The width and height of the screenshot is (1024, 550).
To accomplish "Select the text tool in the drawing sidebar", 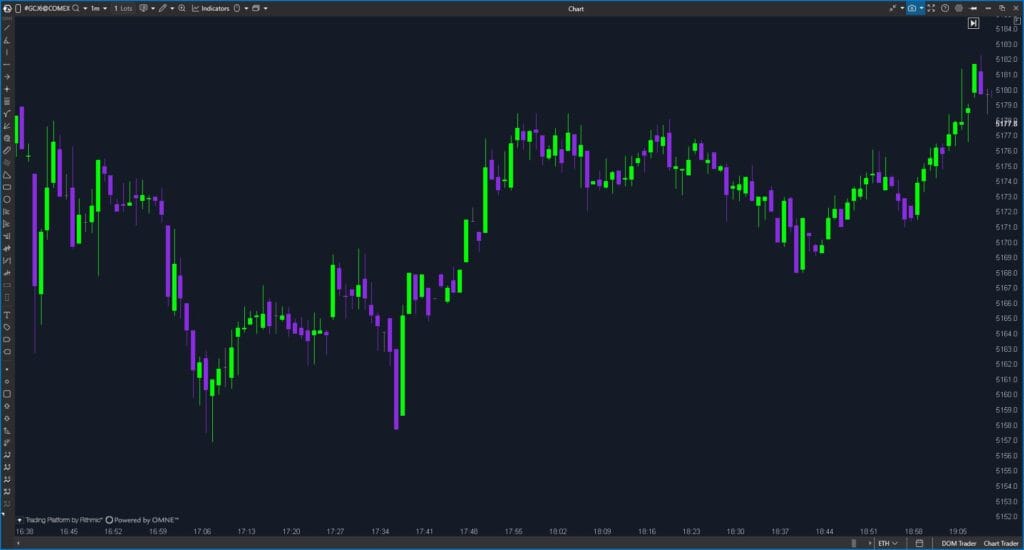I will point(7,315).
